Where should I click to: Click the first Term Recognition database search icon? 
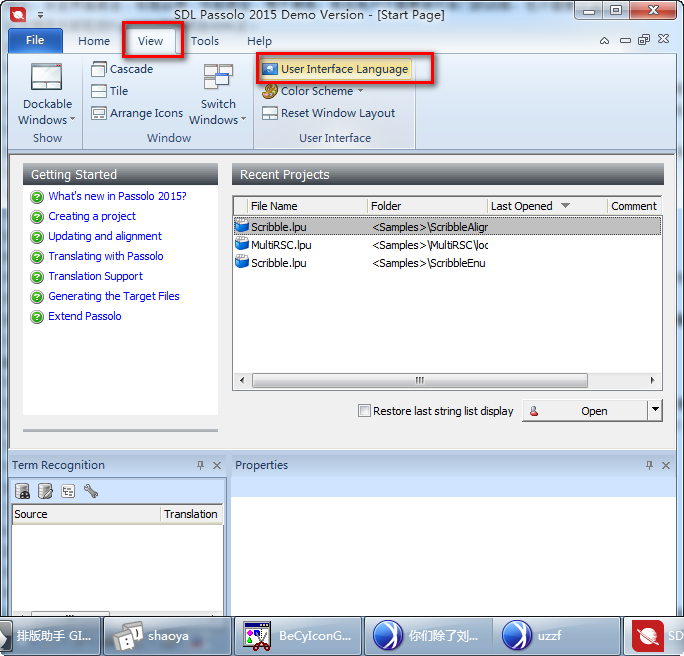coord(23,491)
